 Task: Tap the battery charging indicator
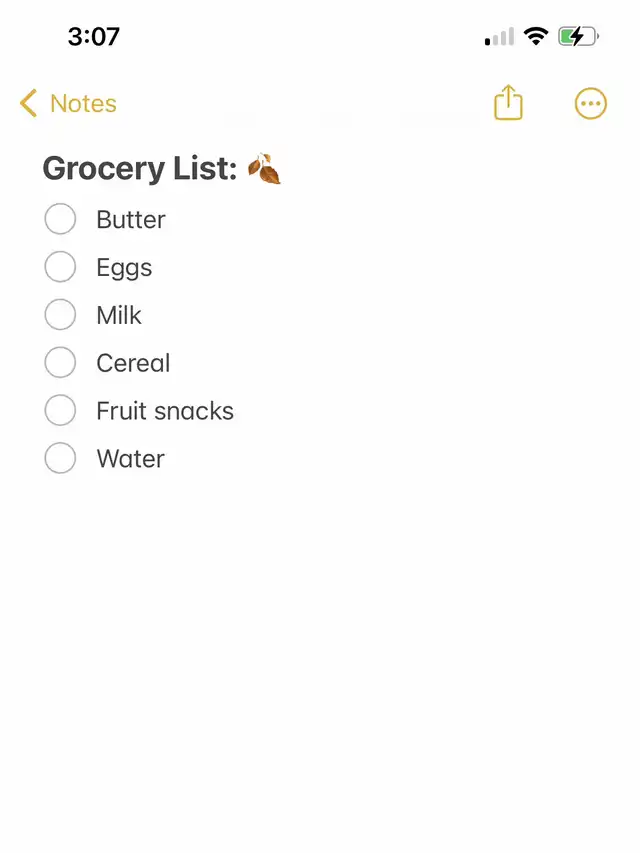(x=578, y=36)
